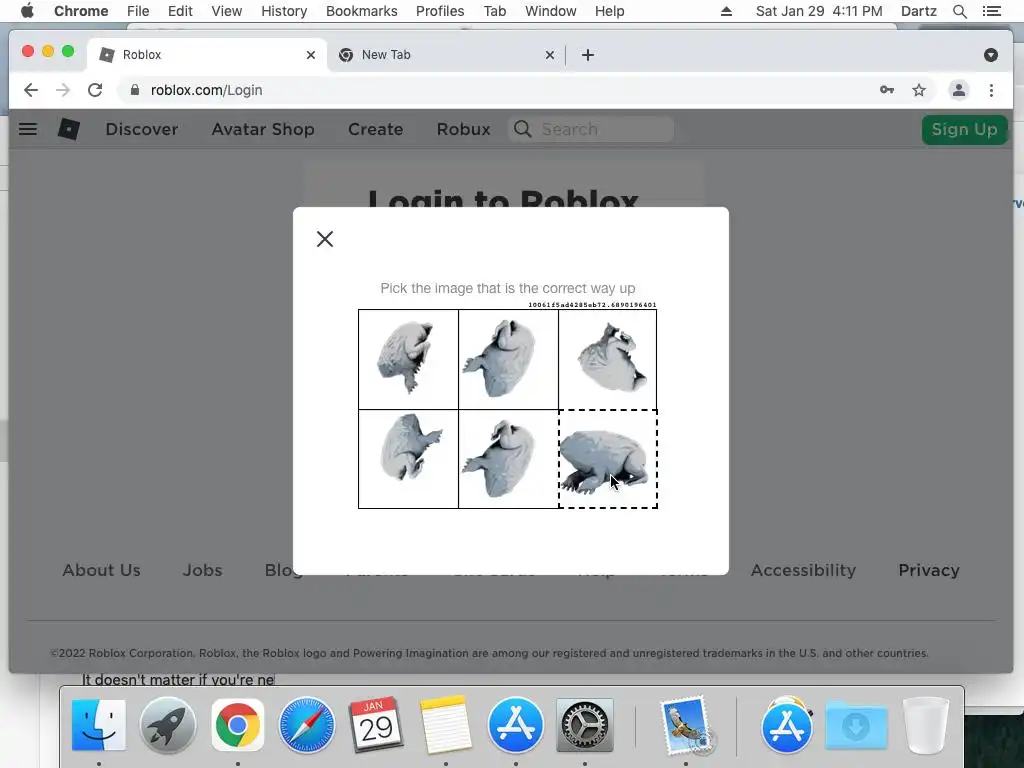
Task: Open the Accessibility footer link
Action: pos(803,570)
